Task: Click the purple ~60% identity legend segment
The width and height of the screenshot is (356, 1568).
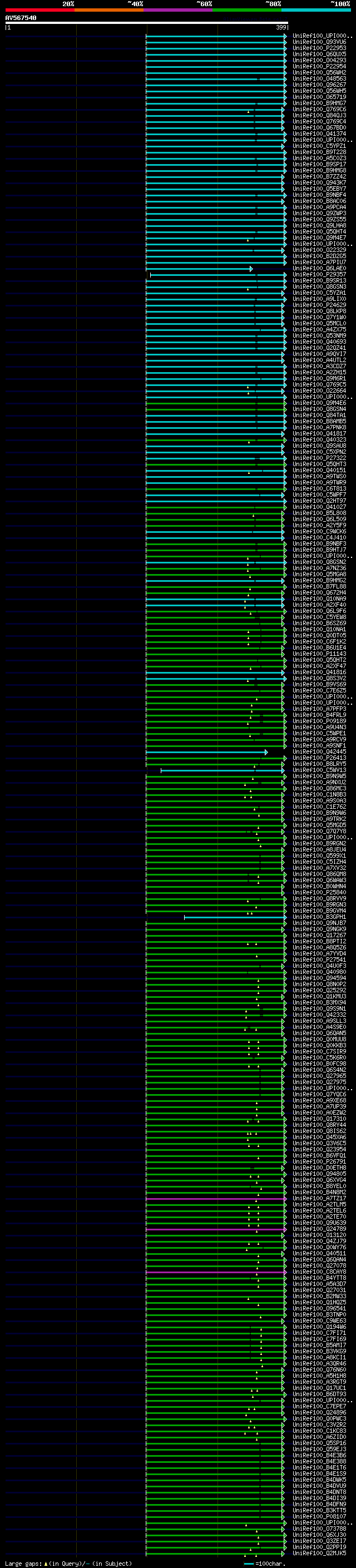Action: coord(177,10)
